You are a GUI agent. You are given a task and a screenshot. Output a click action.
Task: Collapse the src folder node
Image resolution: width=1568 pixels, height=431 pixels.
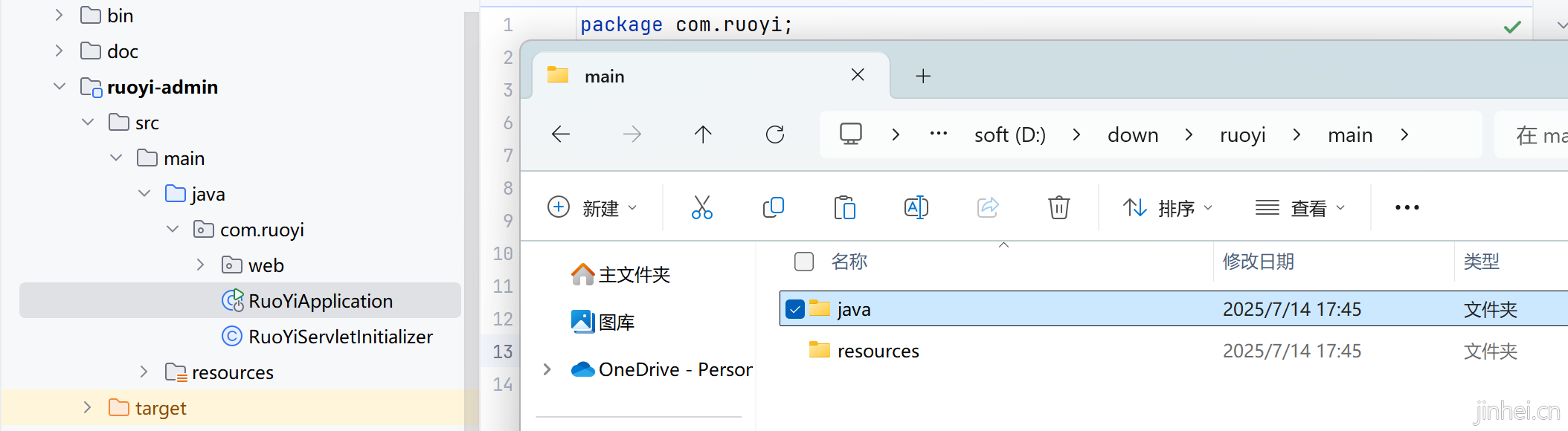tap(88, 123)
